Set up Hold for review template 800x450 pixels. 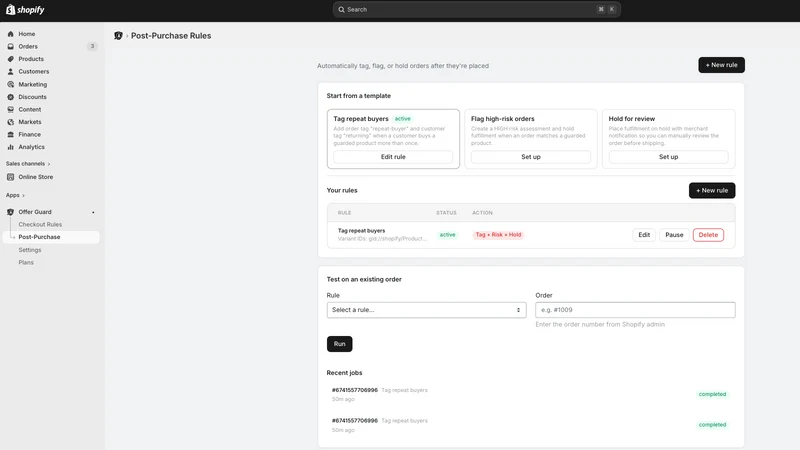[x=668, y=157]
